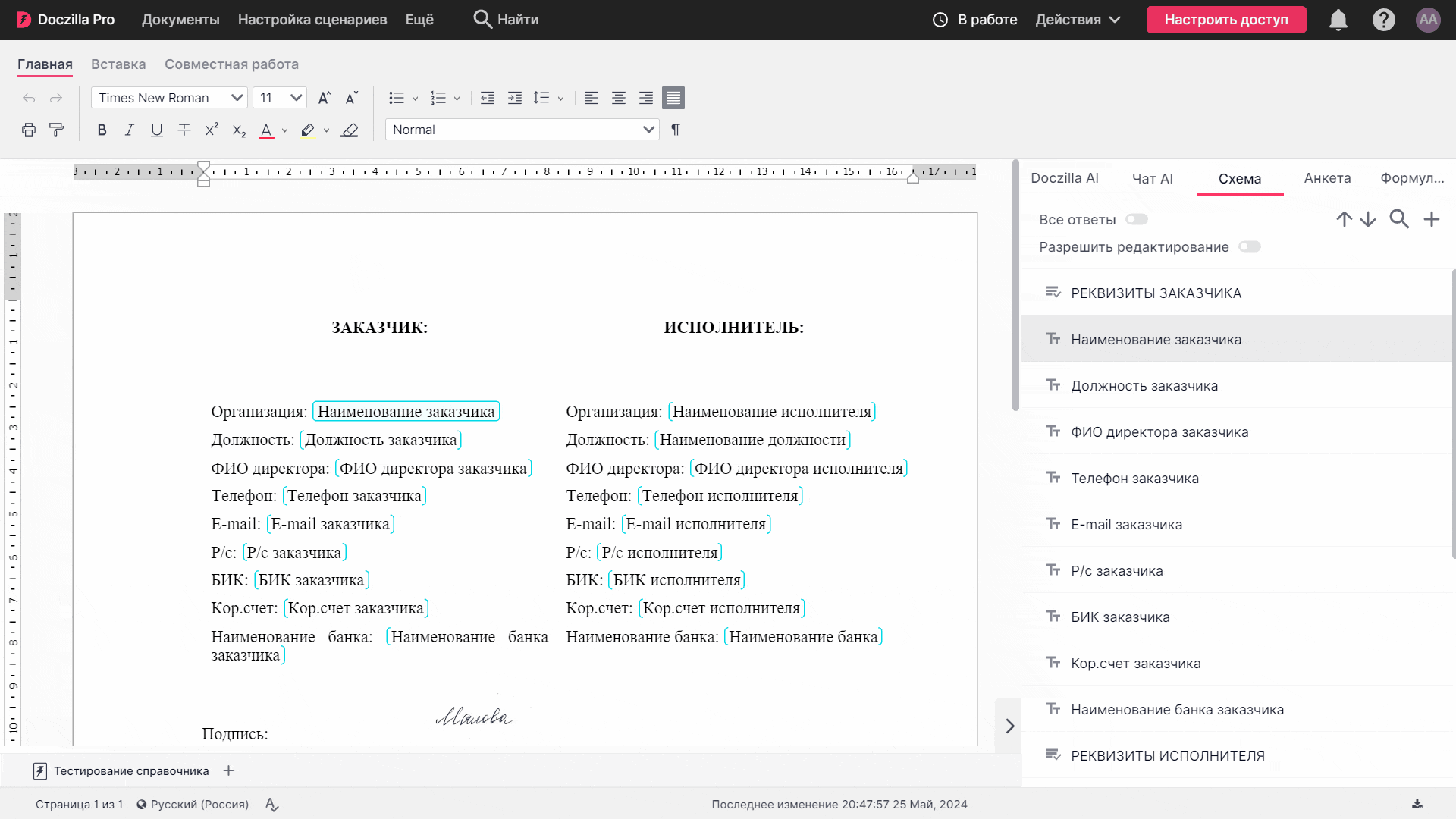Search within the schema panel

(1399, 219)
